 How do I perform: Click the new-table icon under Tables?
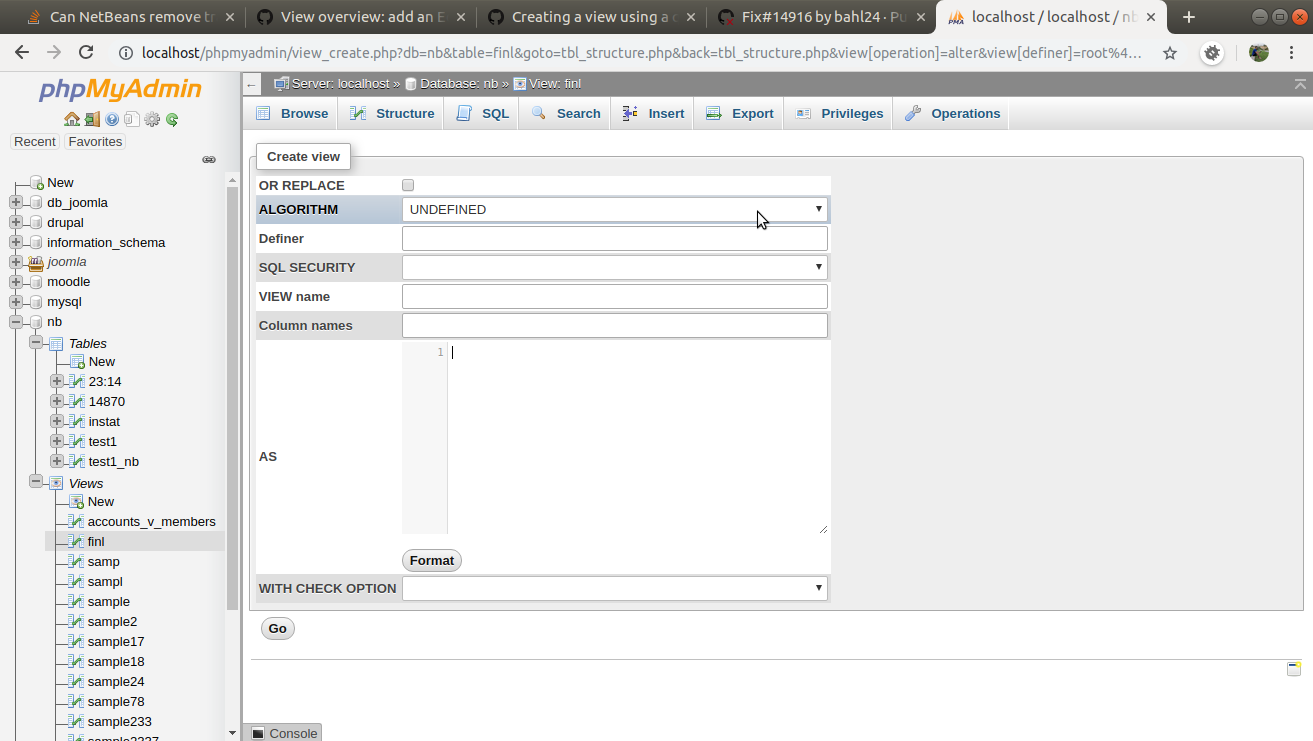[76, 361]
